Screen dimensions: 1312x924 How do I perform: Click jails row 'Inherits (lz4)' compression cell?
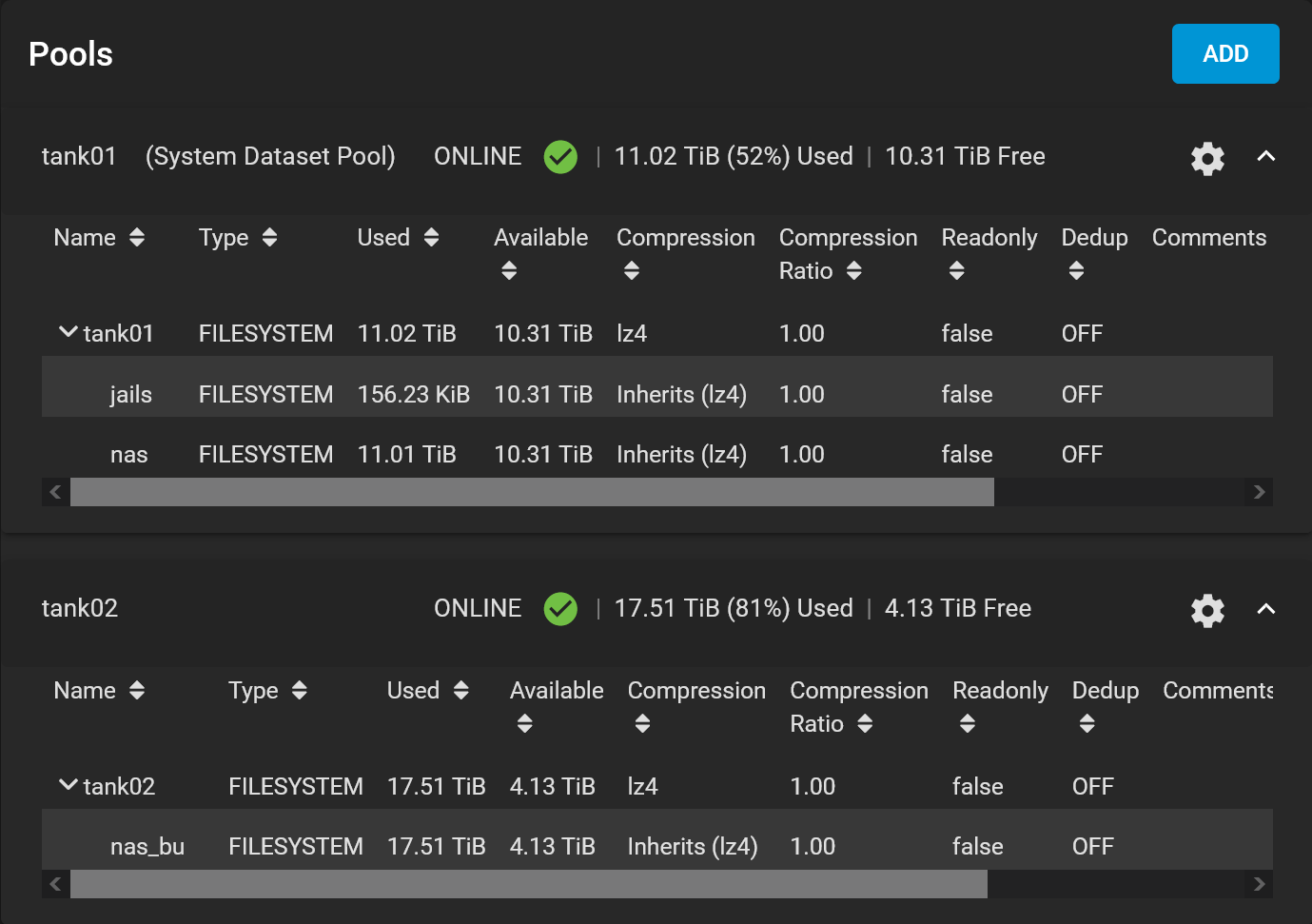[681, 394]
